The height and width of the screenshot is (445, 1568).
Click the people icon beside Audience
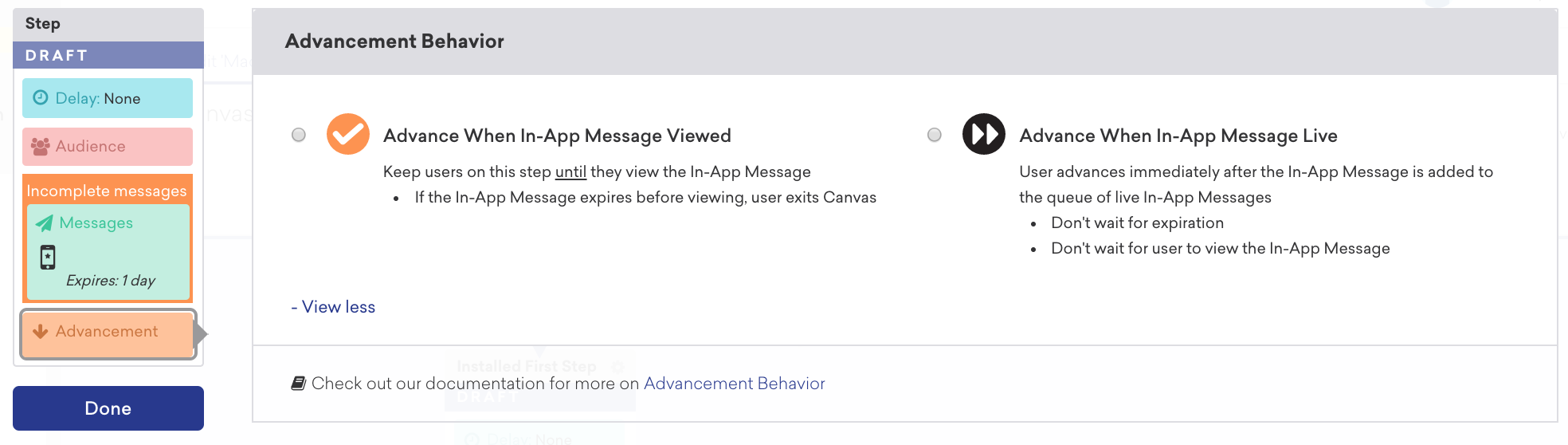41,146
